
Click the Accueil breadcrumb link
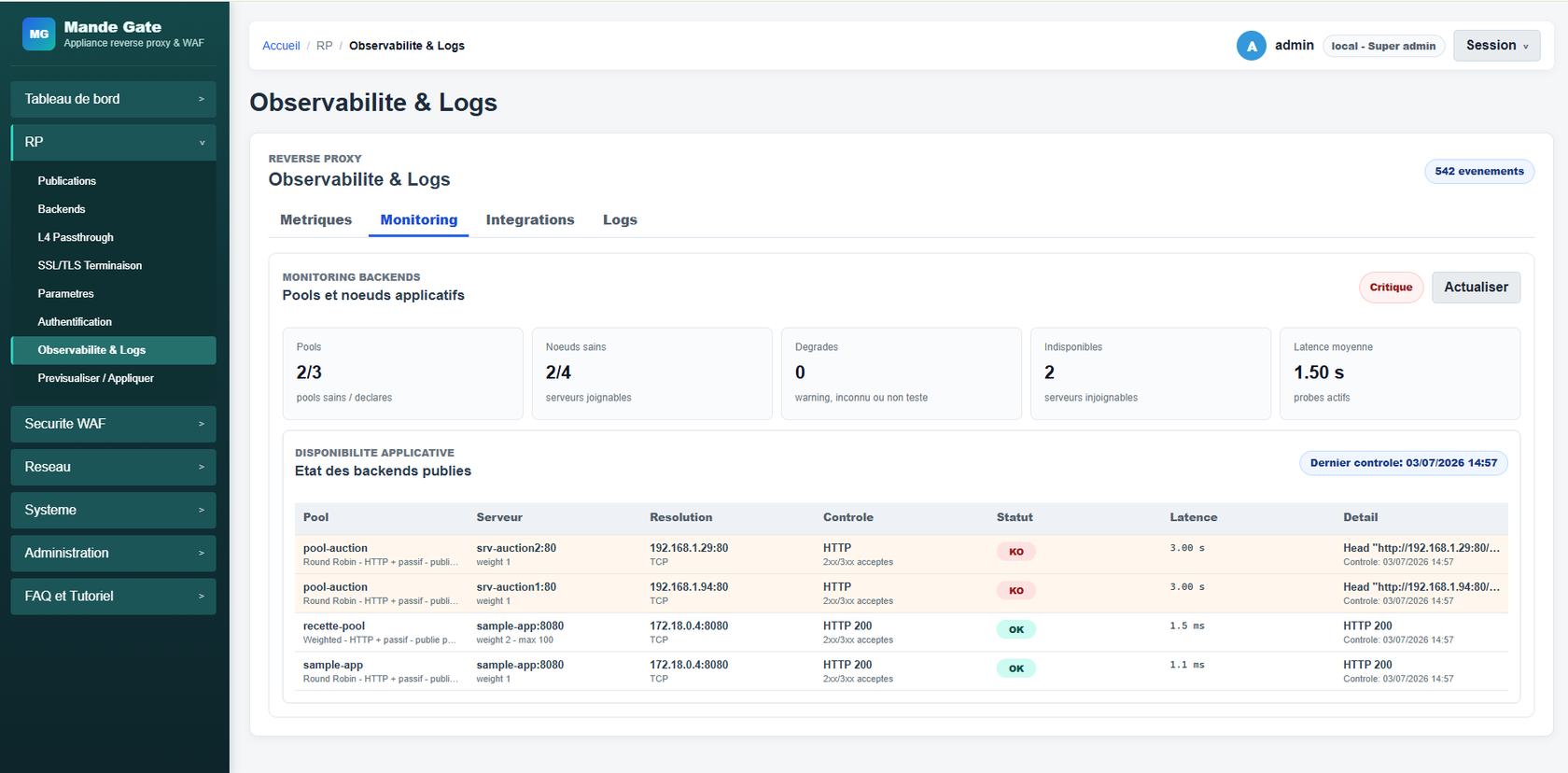click(281, 46)
